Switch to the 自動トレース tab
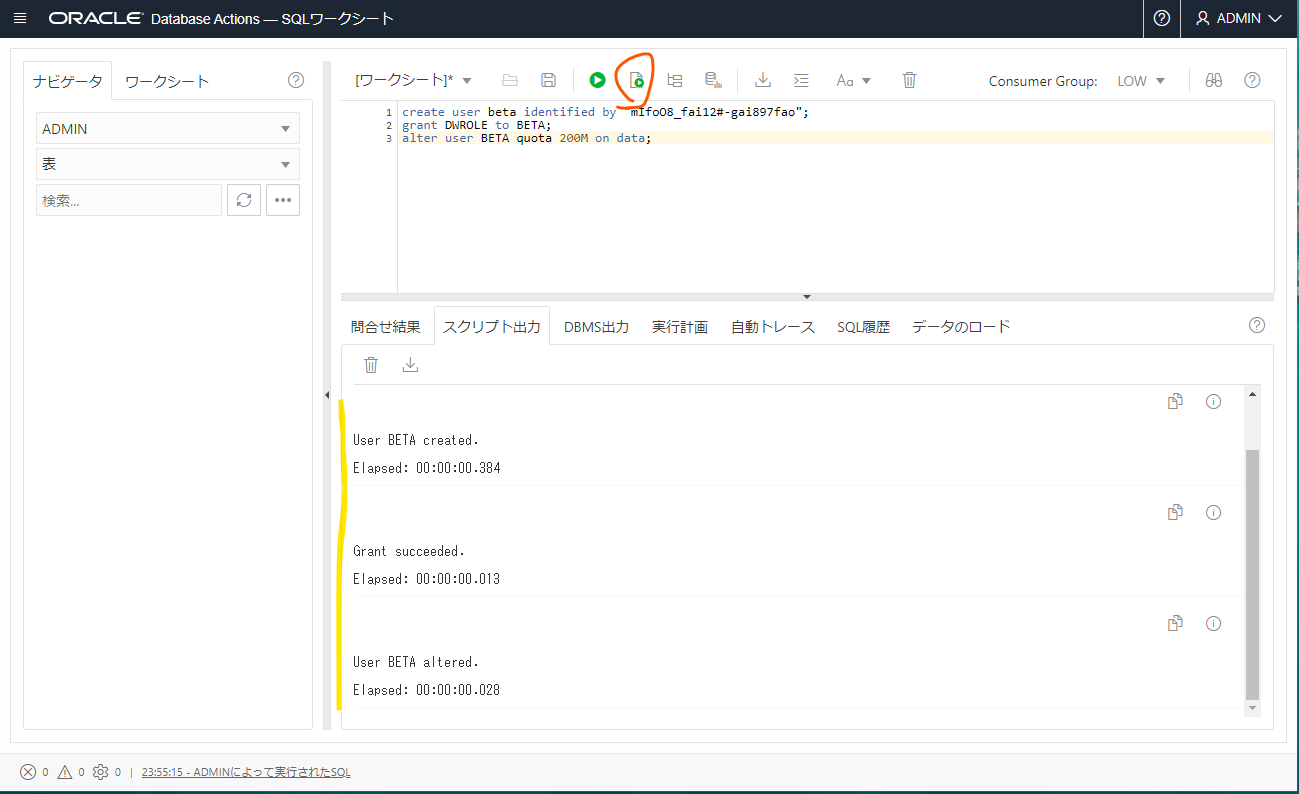Image resolution: width=1299 pixels, height=794 pixels. pos(773,326)
